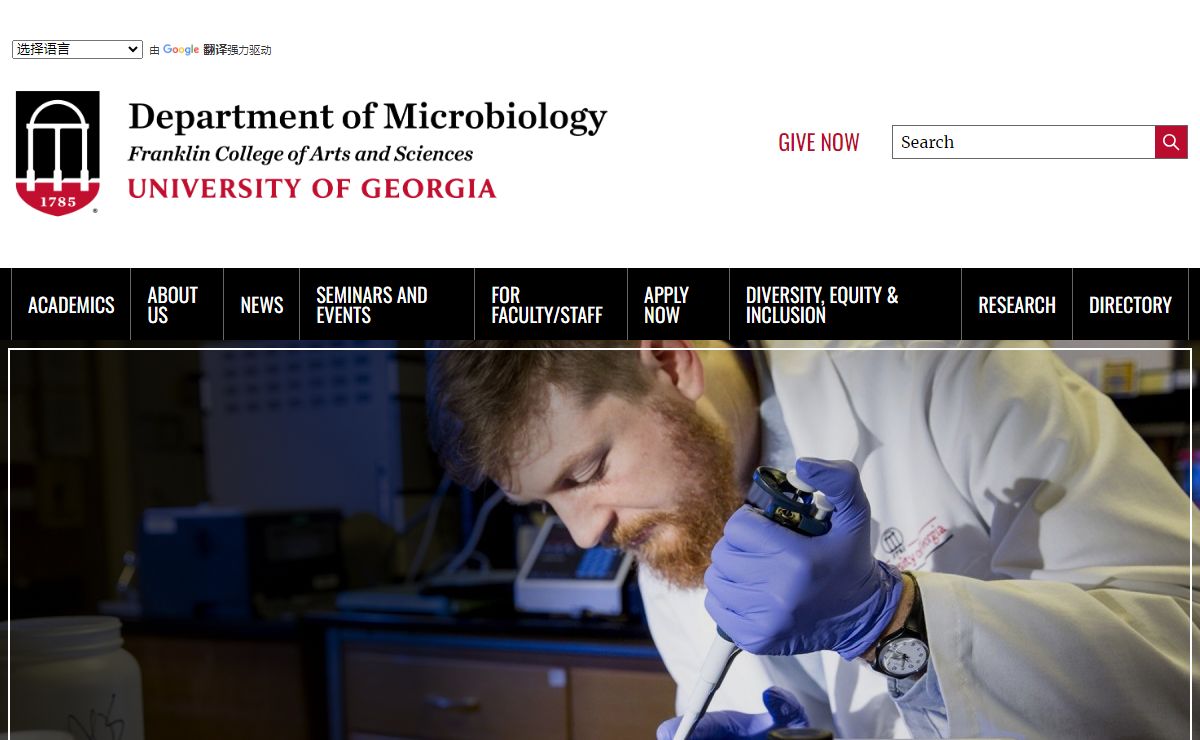Open DIVERSITY, EQUITY & INCLUSION menu
The width and height of the screenshot is (1200, 740).
point(845,305)
